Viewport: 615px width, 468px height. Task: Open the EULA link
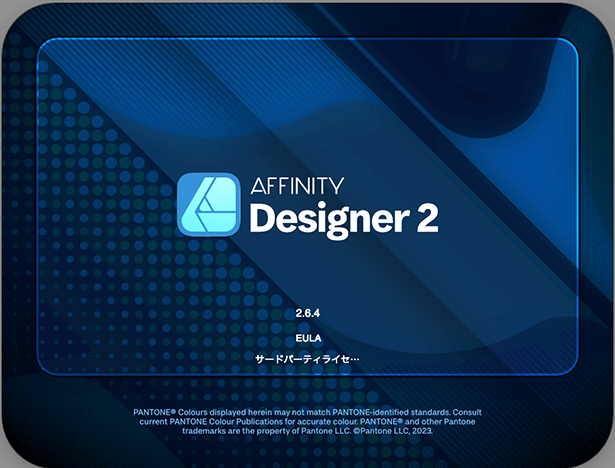pyautogui.click(x=307, y=338)
